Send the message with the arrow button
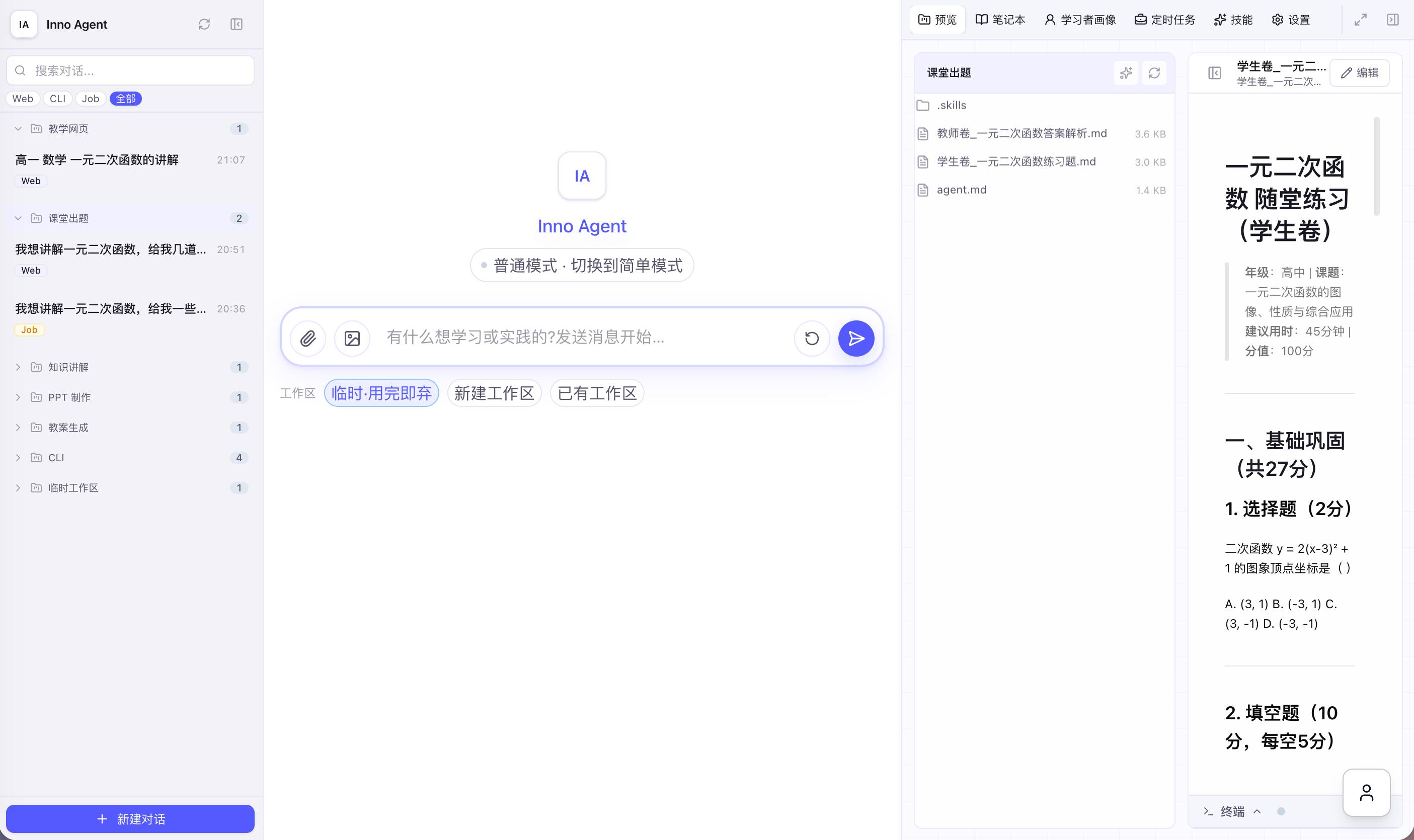Screen dimensions: 1414x840 pos(856,338)
